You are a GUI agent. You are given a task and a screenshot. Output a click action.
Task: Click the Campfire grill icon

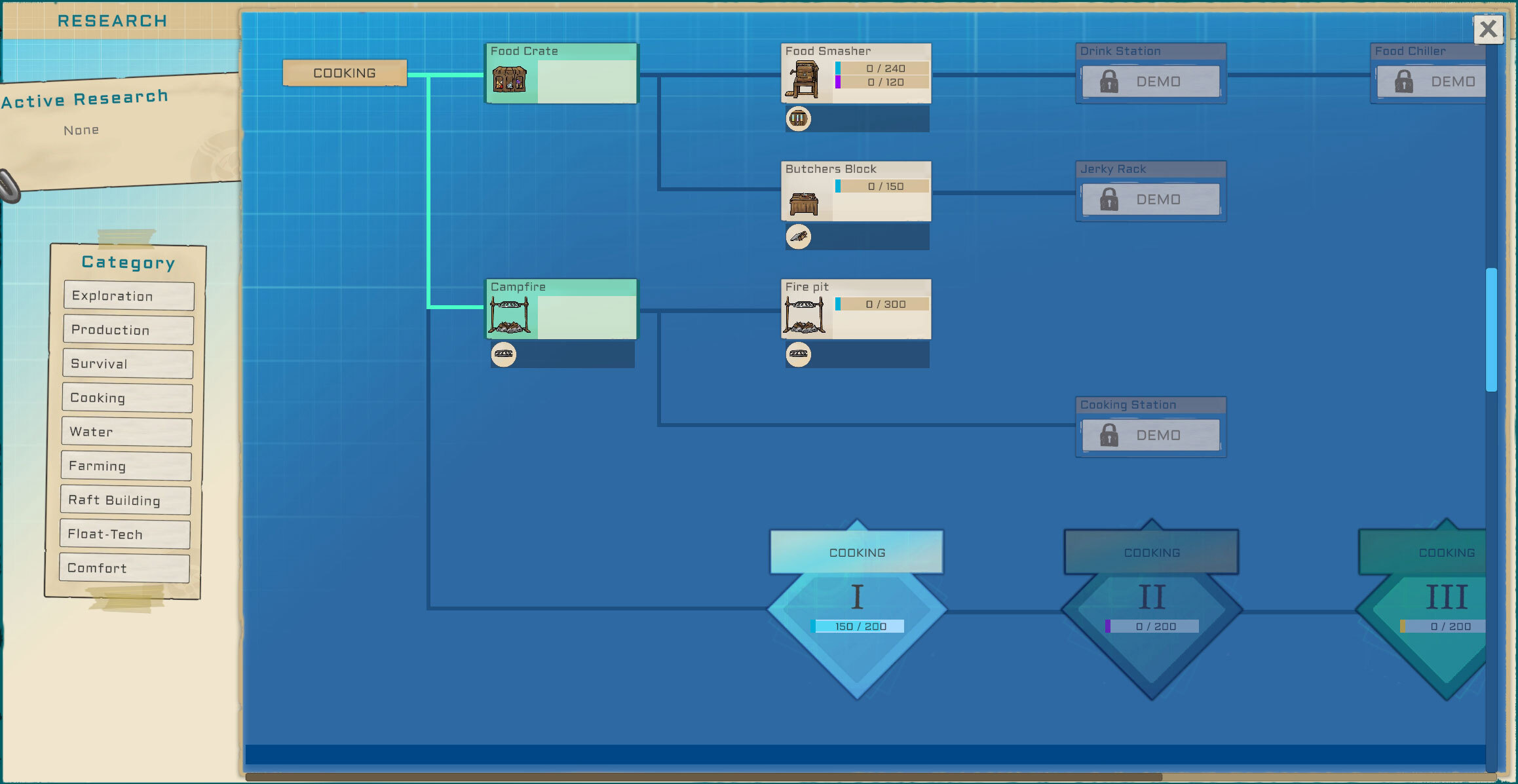[509, 316]
